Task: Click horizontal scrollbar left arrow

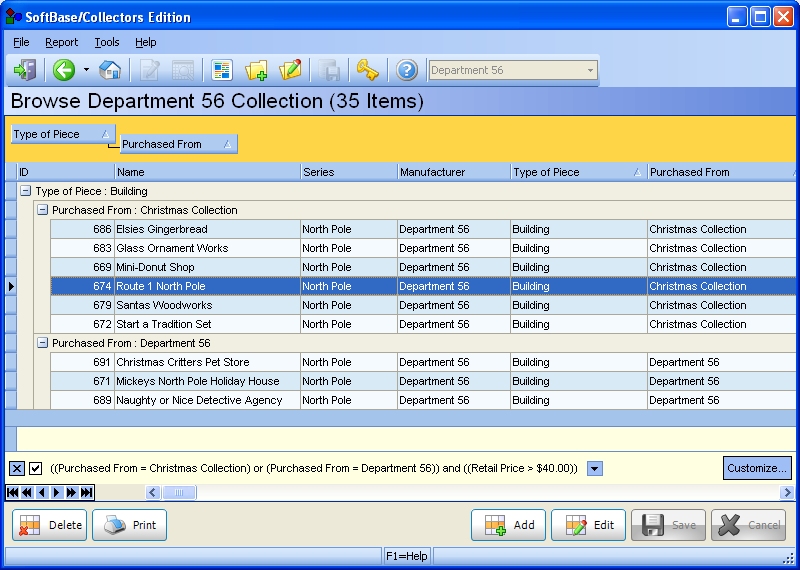Action: tap(152, 492)
